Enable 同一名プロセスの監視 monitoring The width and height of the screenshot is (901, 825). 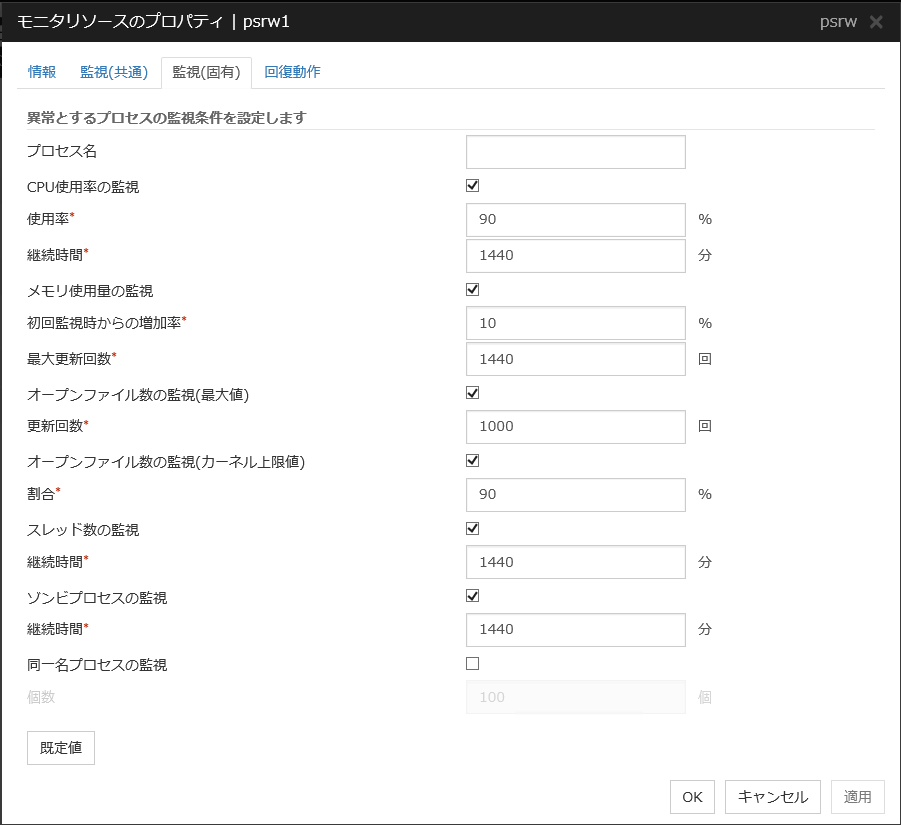(471, 662)
